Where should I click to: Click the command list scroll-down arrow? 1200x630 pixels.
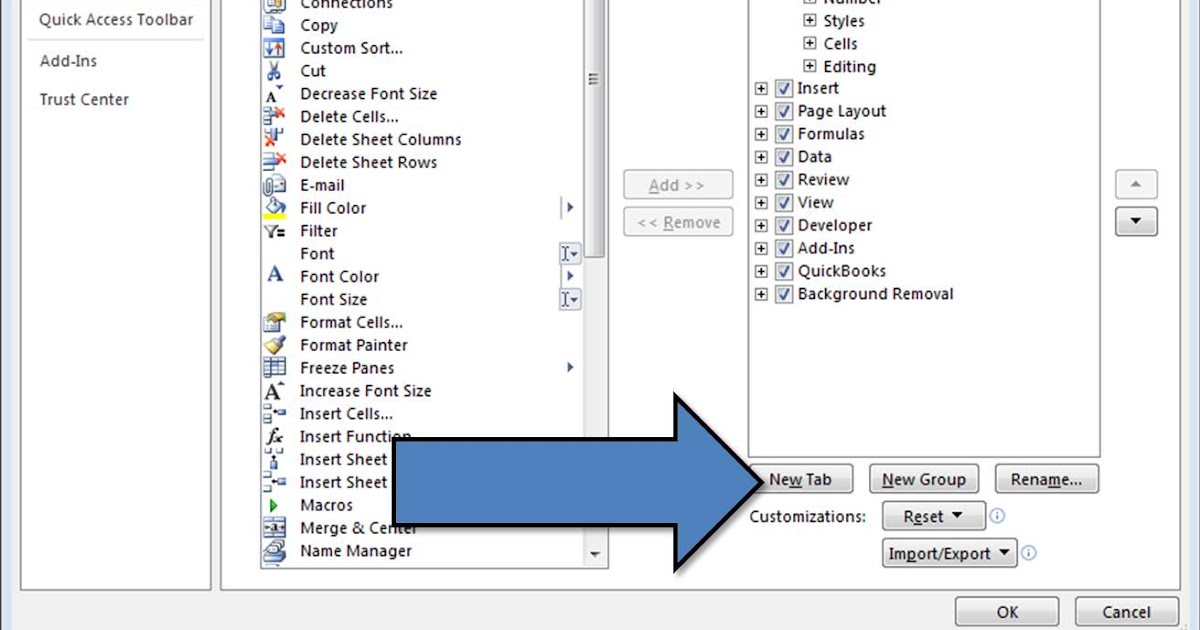(594, 553)
